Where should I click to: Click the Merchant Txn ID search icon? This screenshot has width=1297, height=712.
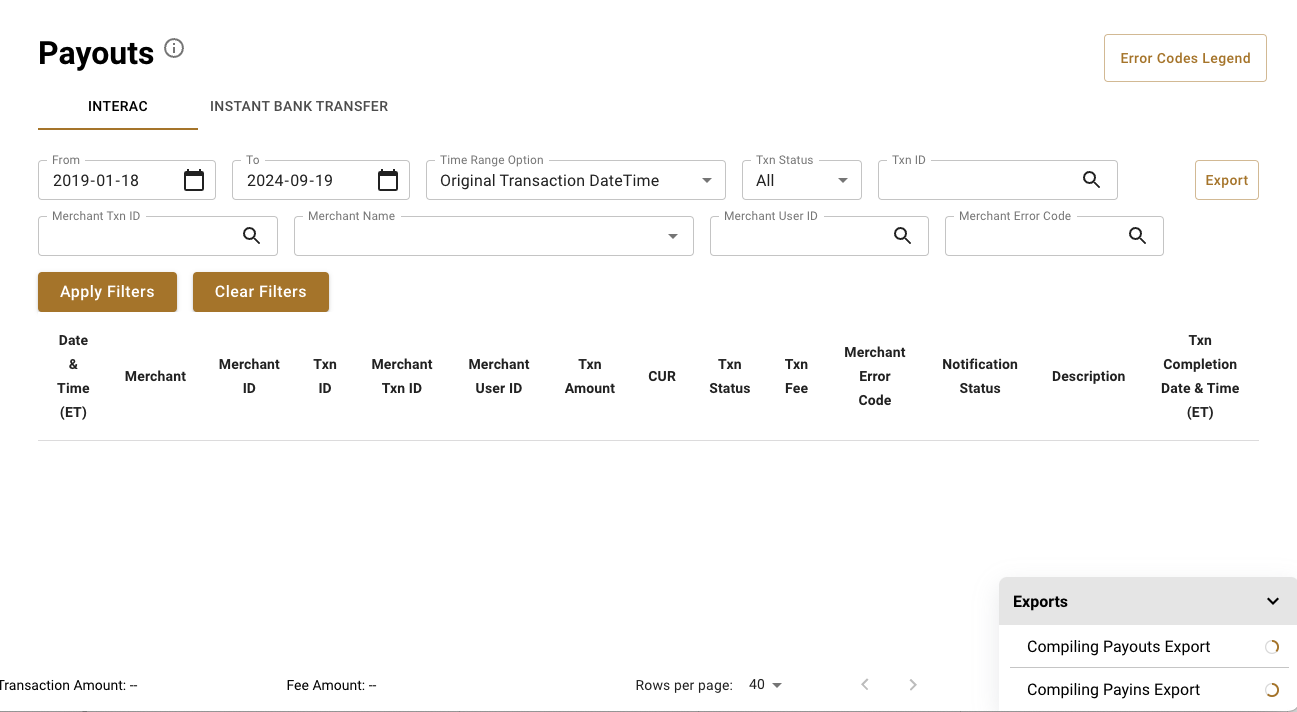coord(250,235)
